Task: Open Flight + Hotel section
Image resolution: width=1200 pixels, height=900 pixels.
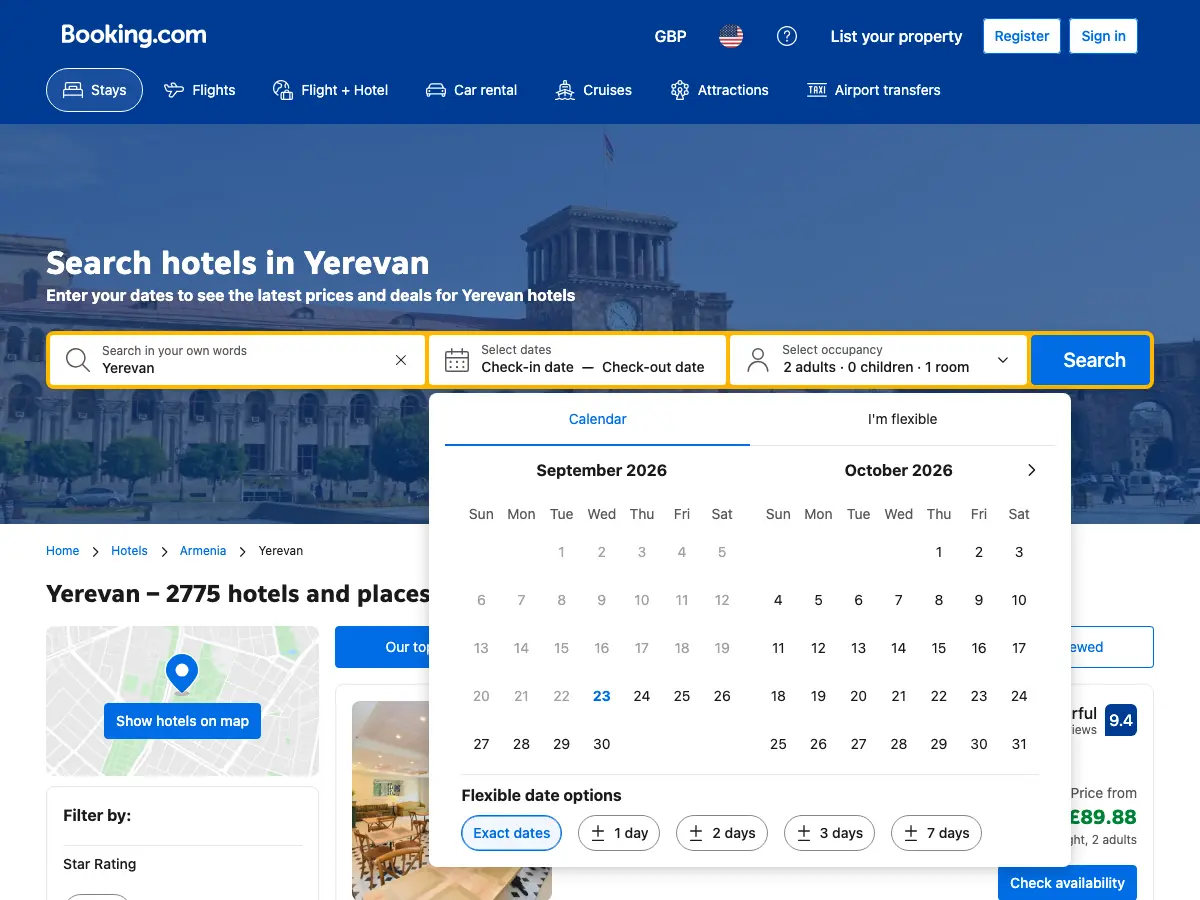Action: click(x=330, y=90)
